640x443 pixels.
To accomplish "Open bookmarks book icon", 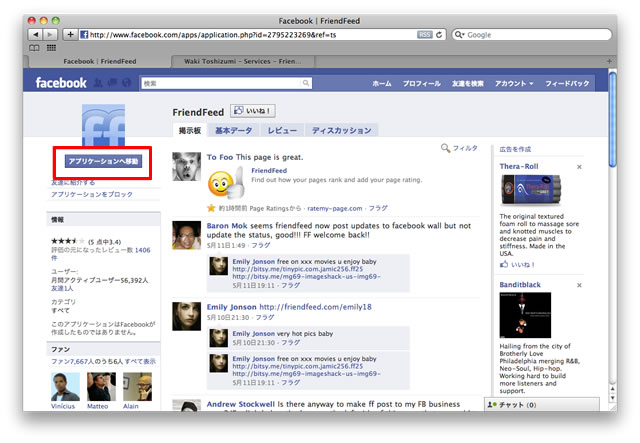I will point(34,48).
